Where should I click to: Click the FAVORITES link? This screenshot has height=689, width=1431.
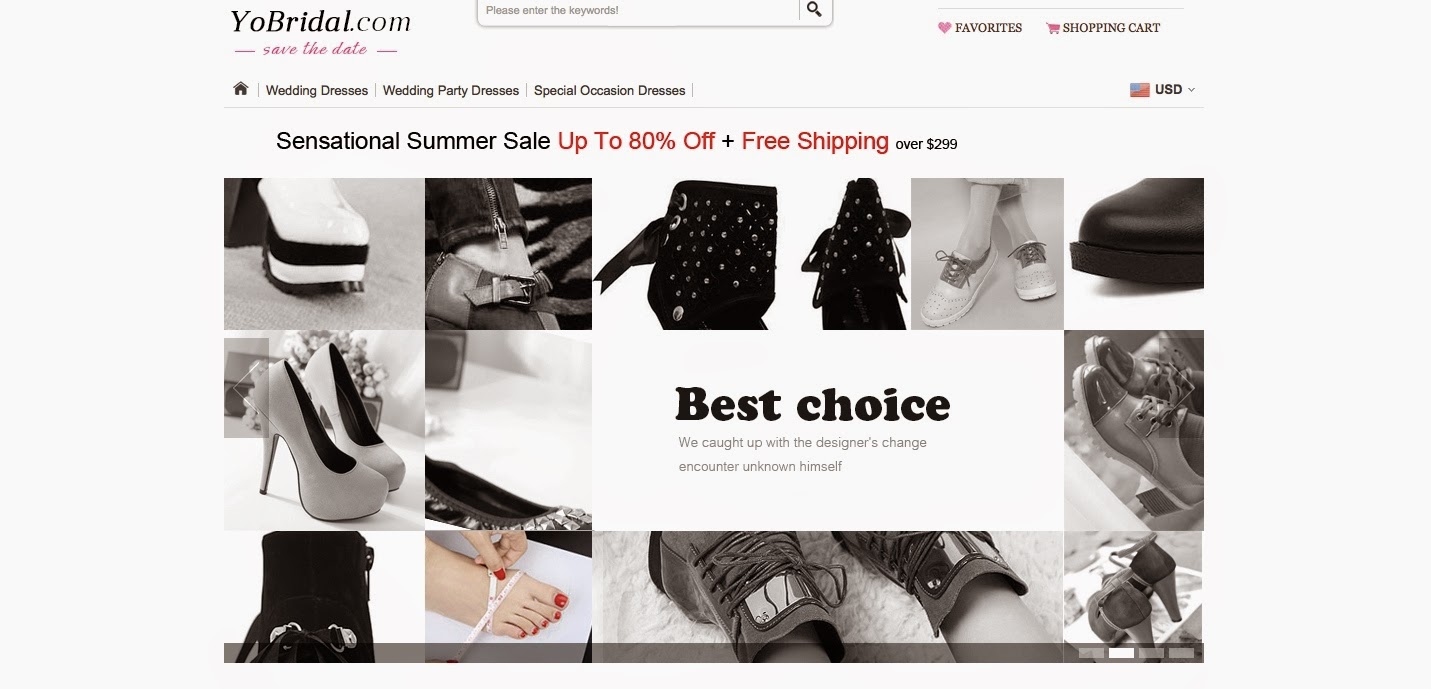coord(988,28)
